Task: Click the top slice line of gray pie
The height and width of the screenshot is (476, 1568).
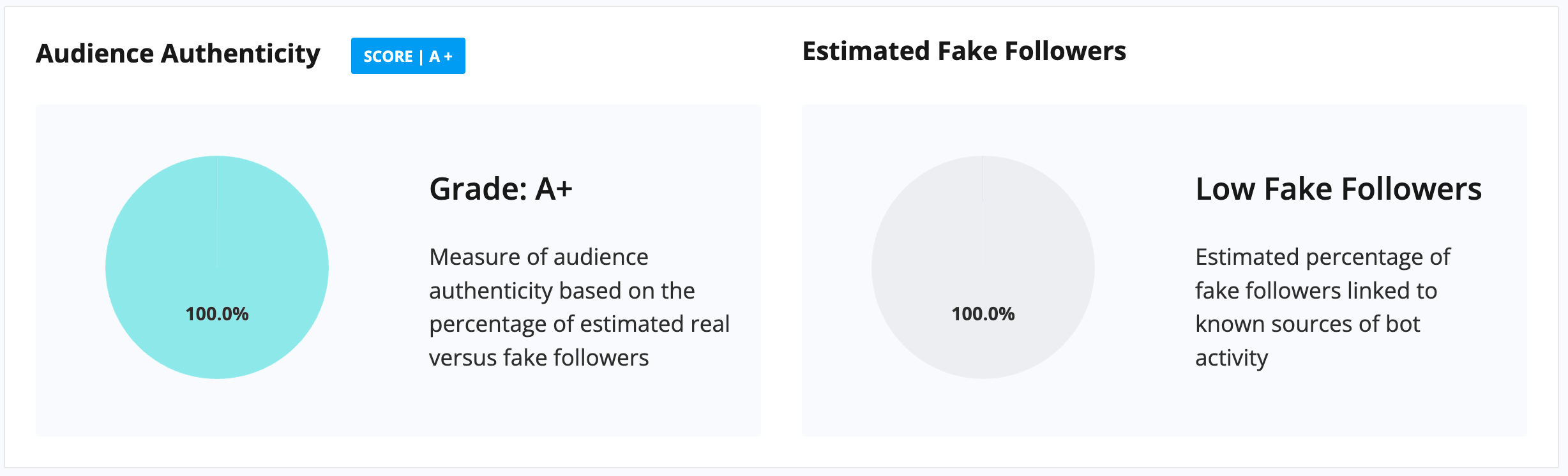Action: tap(983, 211)
